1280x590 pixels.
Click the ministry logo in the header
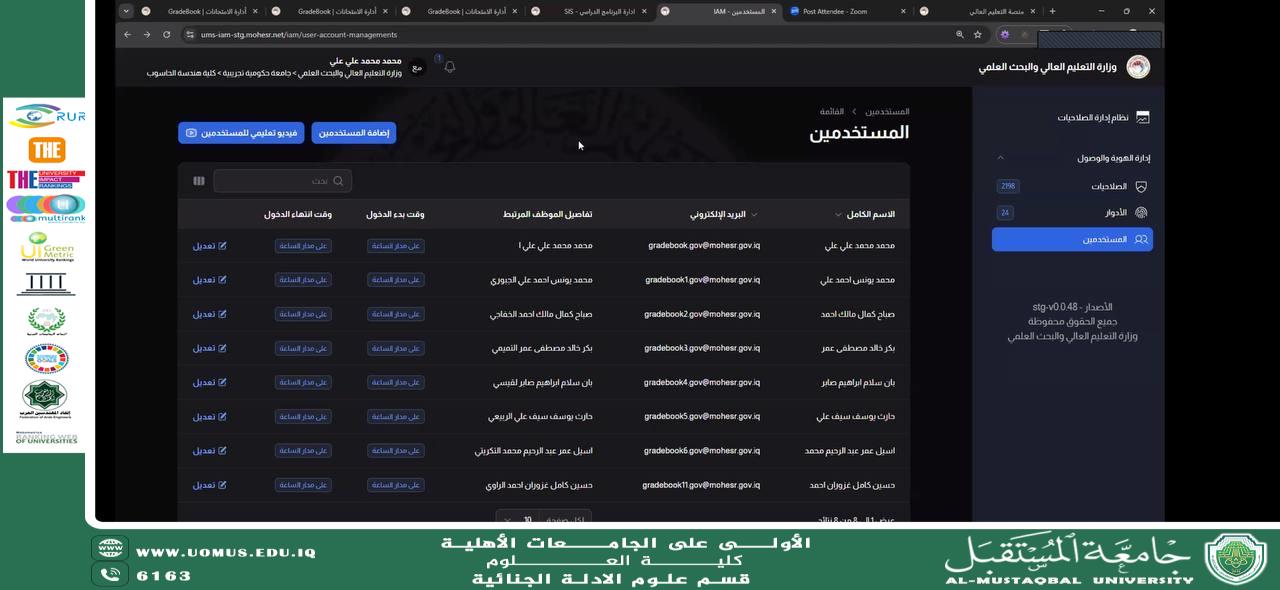click(1138, 67)
